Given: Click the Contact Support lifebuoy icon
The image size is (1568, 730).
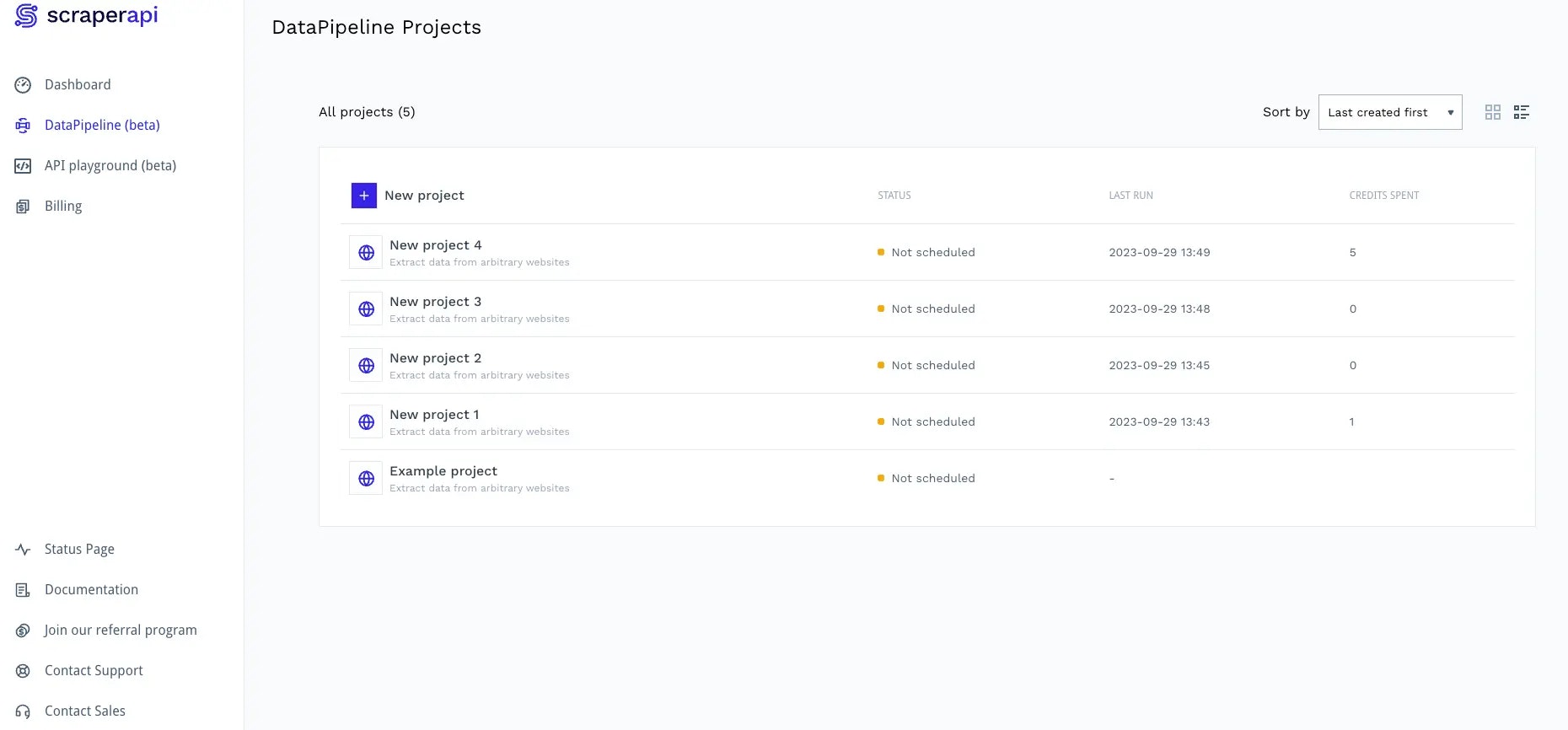Looking at the screenshot, I should coord(23,671).
